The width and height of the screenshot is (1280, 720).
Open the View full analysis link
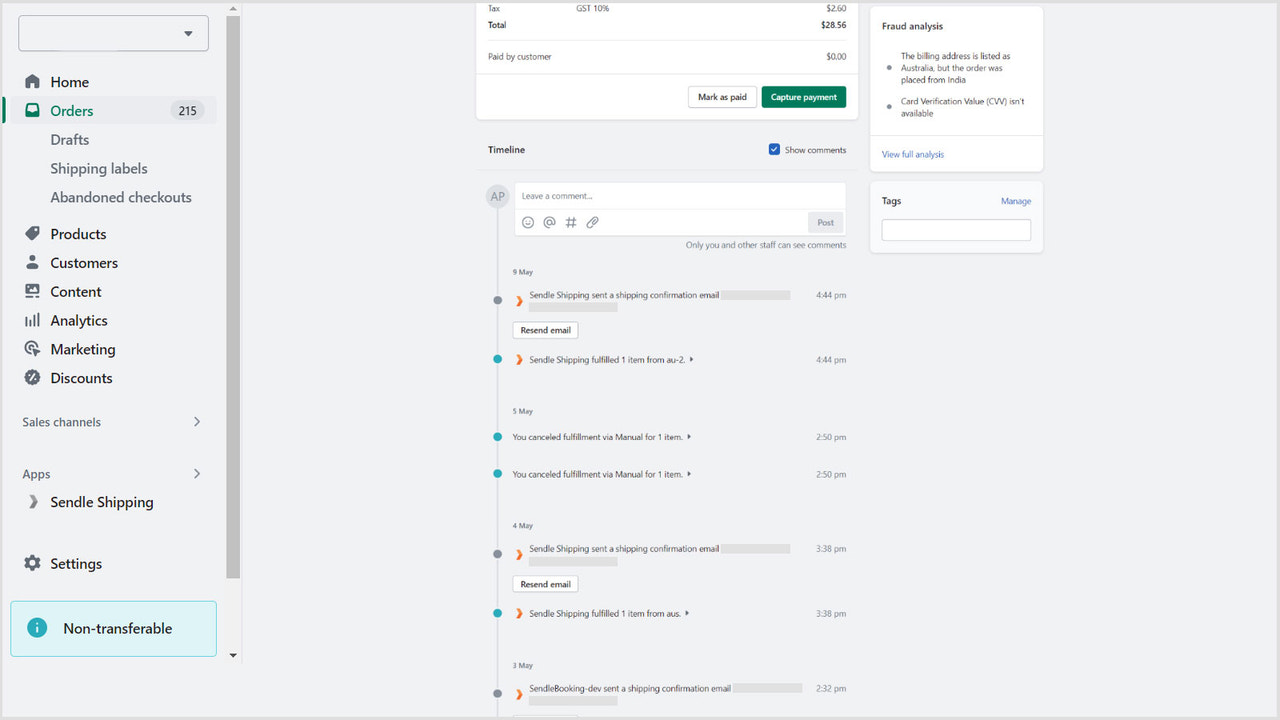click(x=912, y=153)
